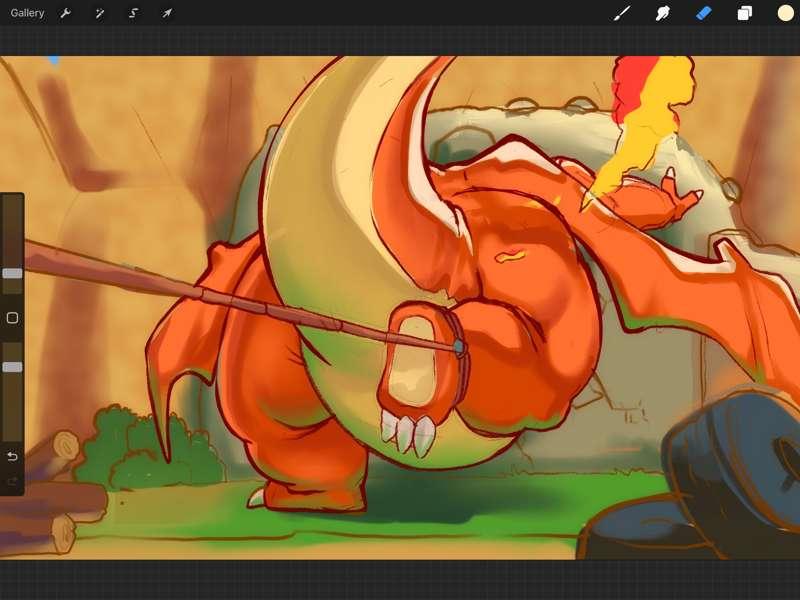Select the Brush tool
The image size is (800, 600).
click(621, 13)
